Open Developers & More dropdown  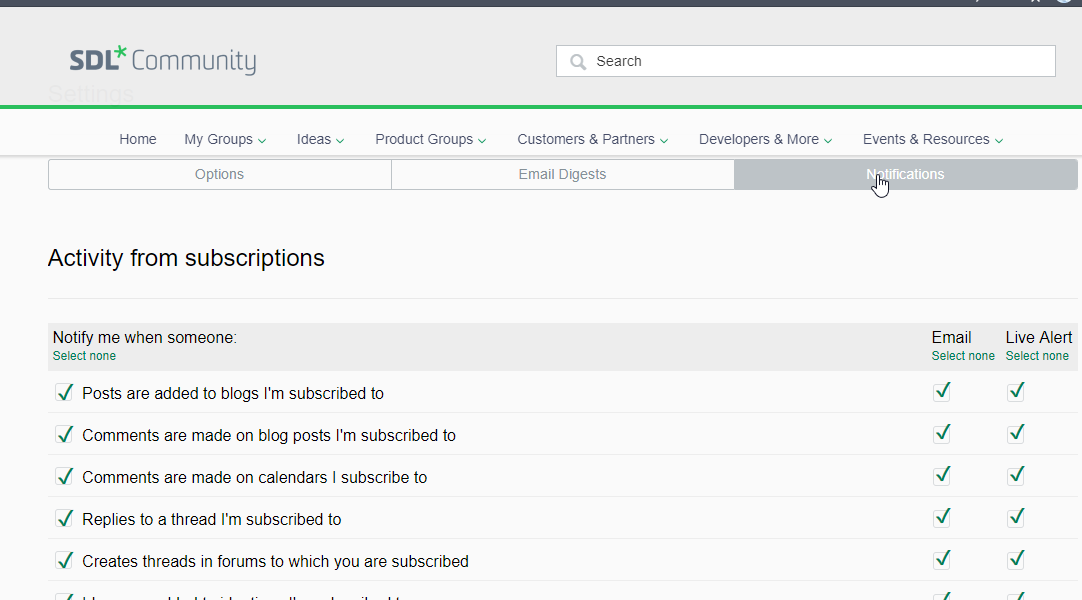[x=765, y=139]
